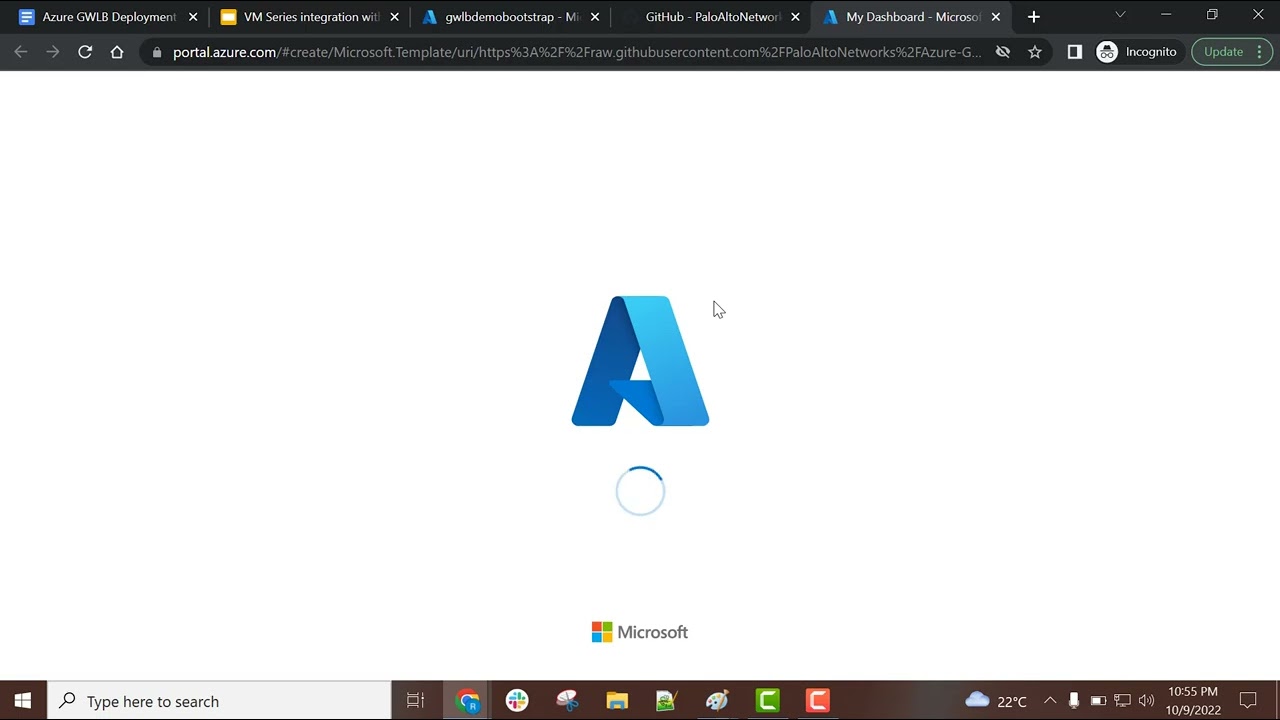Open the tab search dropdown arrow

click(x=1120, y=15)
